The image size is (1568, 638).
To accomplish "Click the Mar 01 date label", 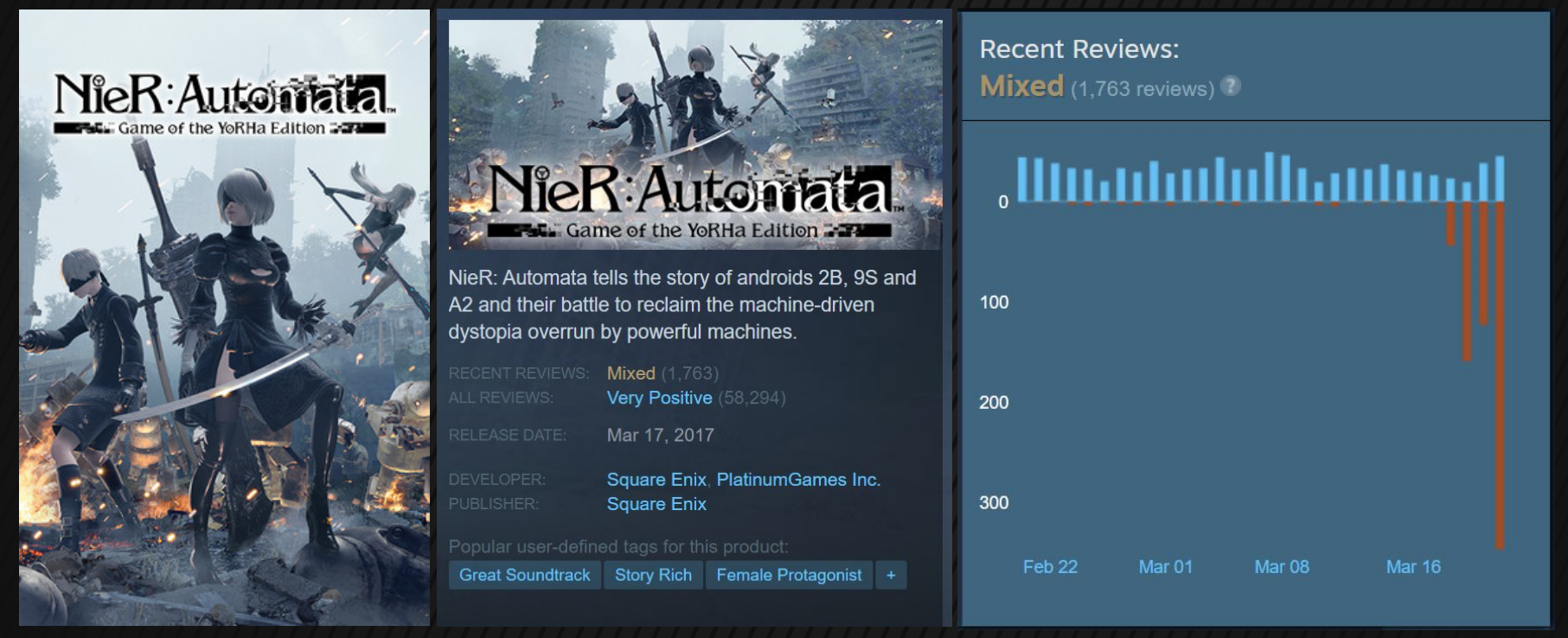I will pyautogui.click(x=1165, y=567).
